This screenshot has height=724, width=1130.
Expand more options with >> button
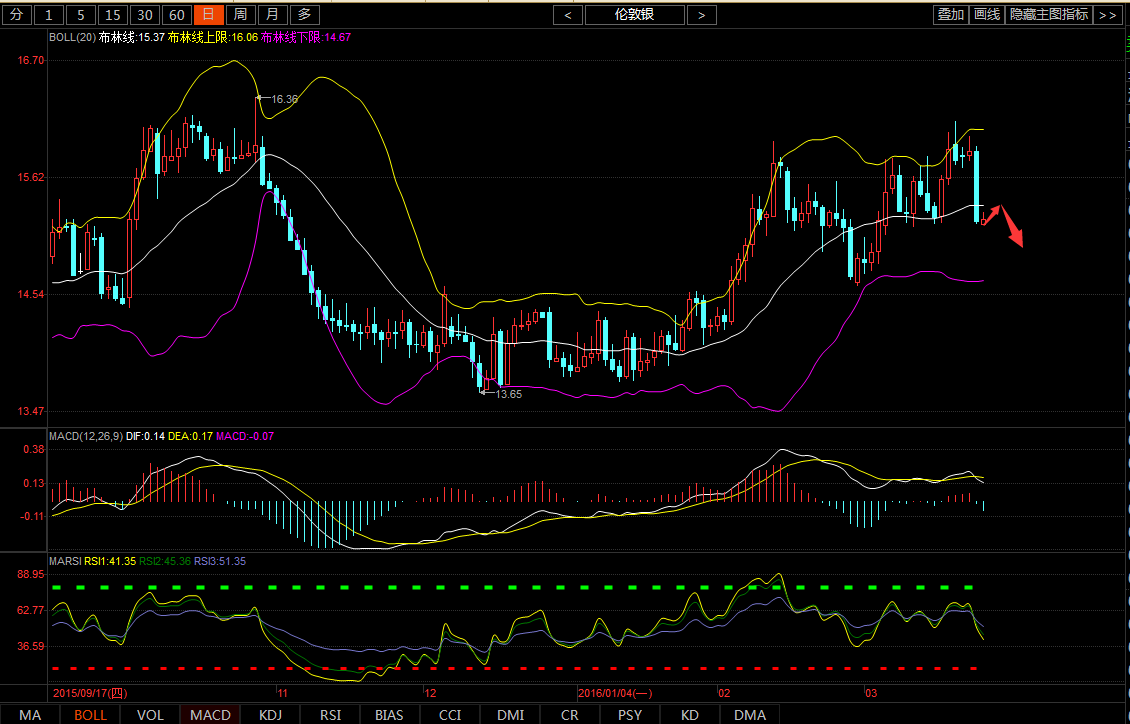pos(1107,15)
